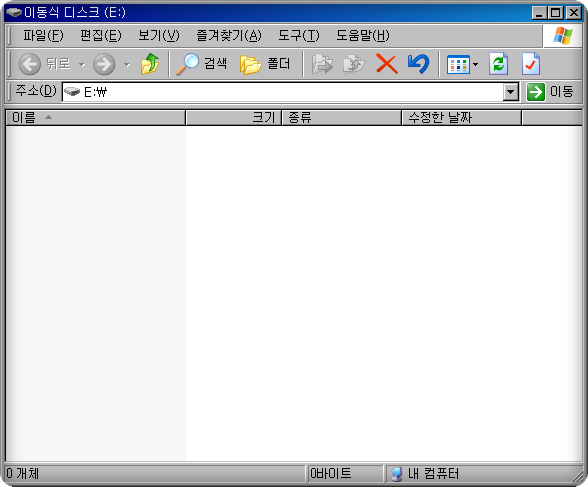Screen dimensions: 588x487
Task: Click the Back arrow navigation icon
Action: (x=30, y=64)
